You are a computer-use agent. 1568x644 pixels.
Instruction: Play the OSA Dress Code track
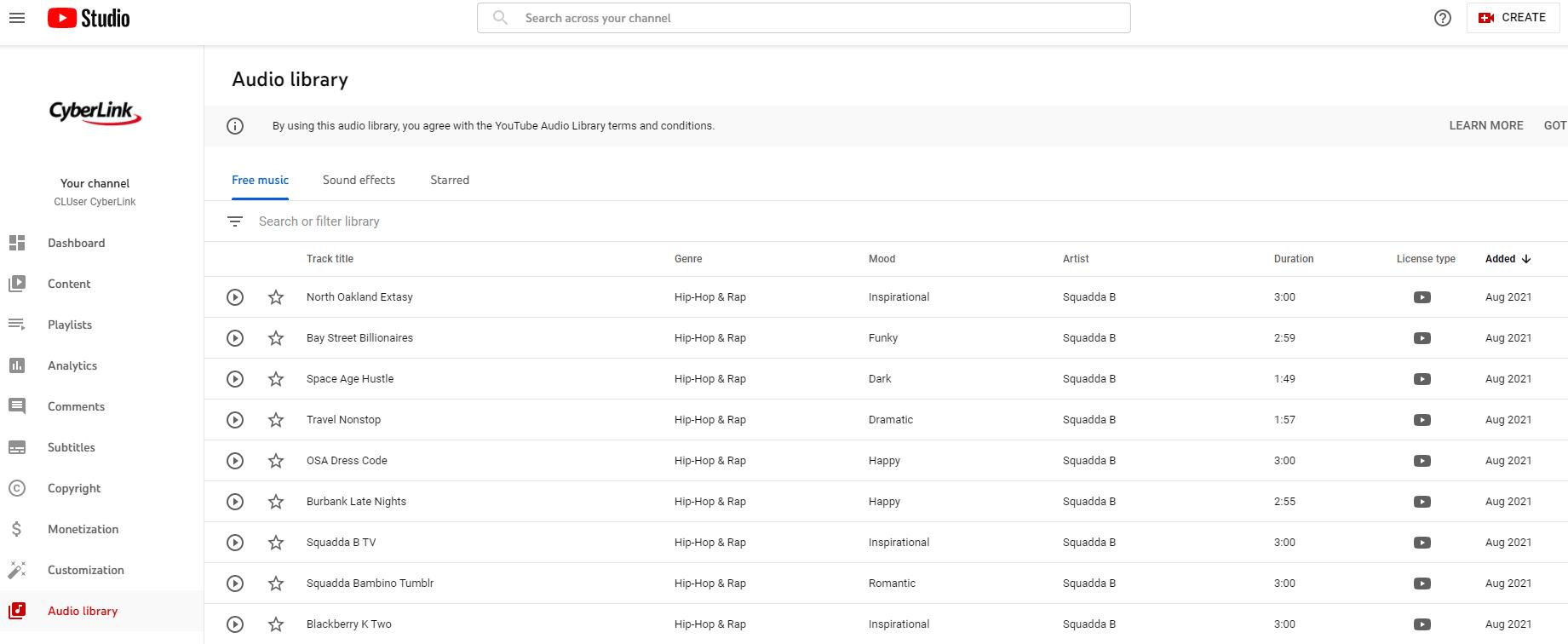235,461
